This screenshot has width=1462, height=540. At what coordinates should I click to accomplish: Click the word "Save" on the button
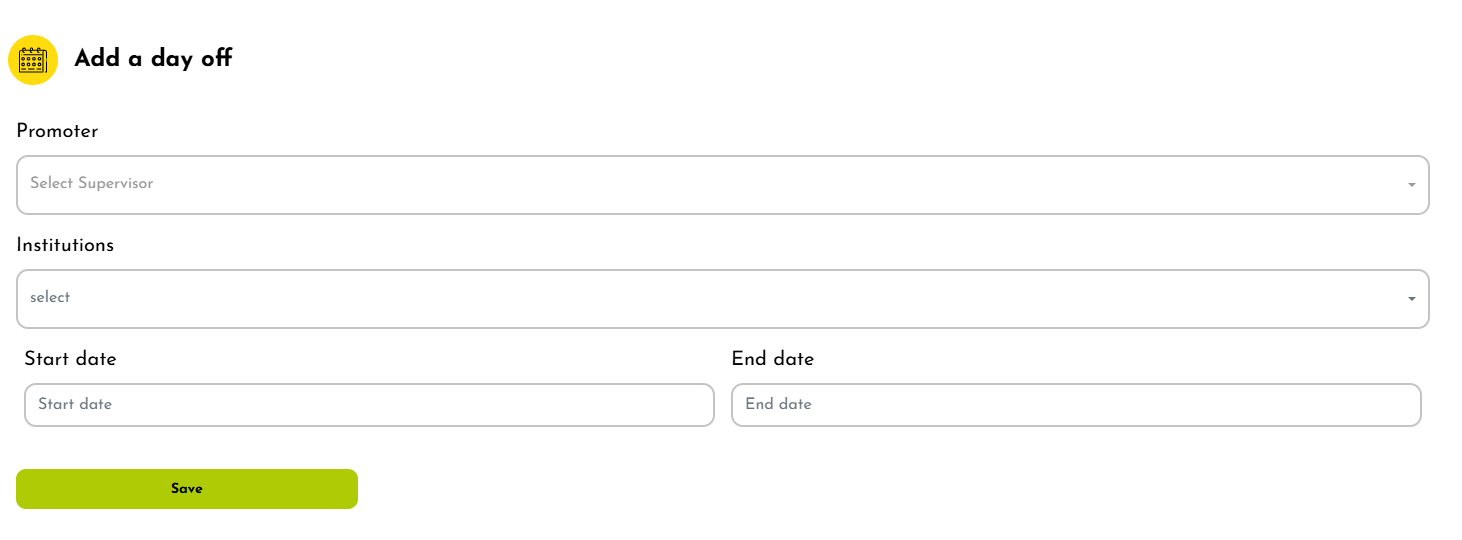coord(187,489)
